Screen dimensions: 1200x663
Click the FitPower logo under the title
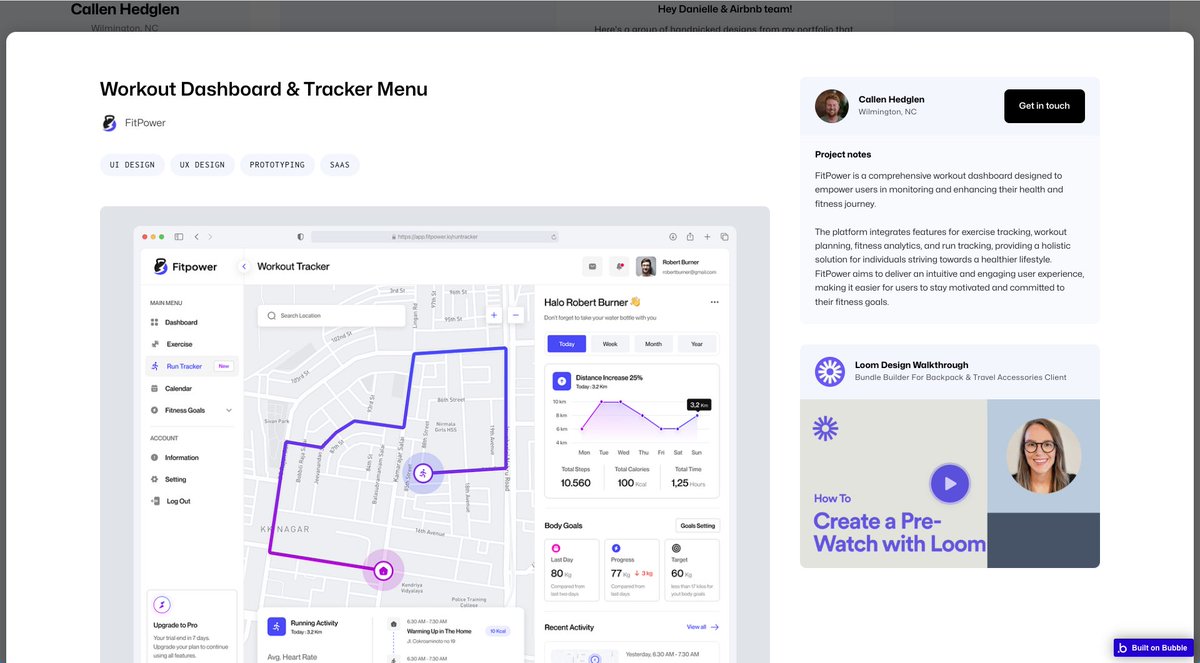110,123
